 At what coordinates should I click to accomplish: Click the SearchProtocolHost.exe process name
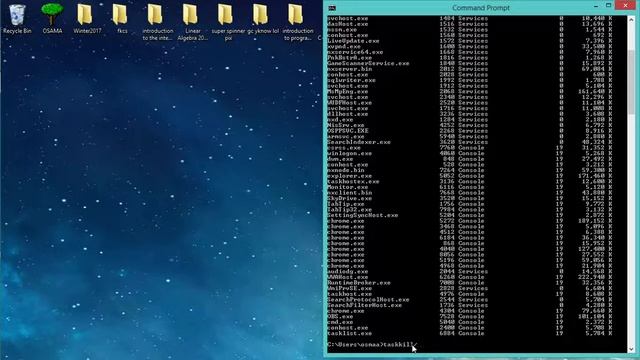click(x=368, y=300)
